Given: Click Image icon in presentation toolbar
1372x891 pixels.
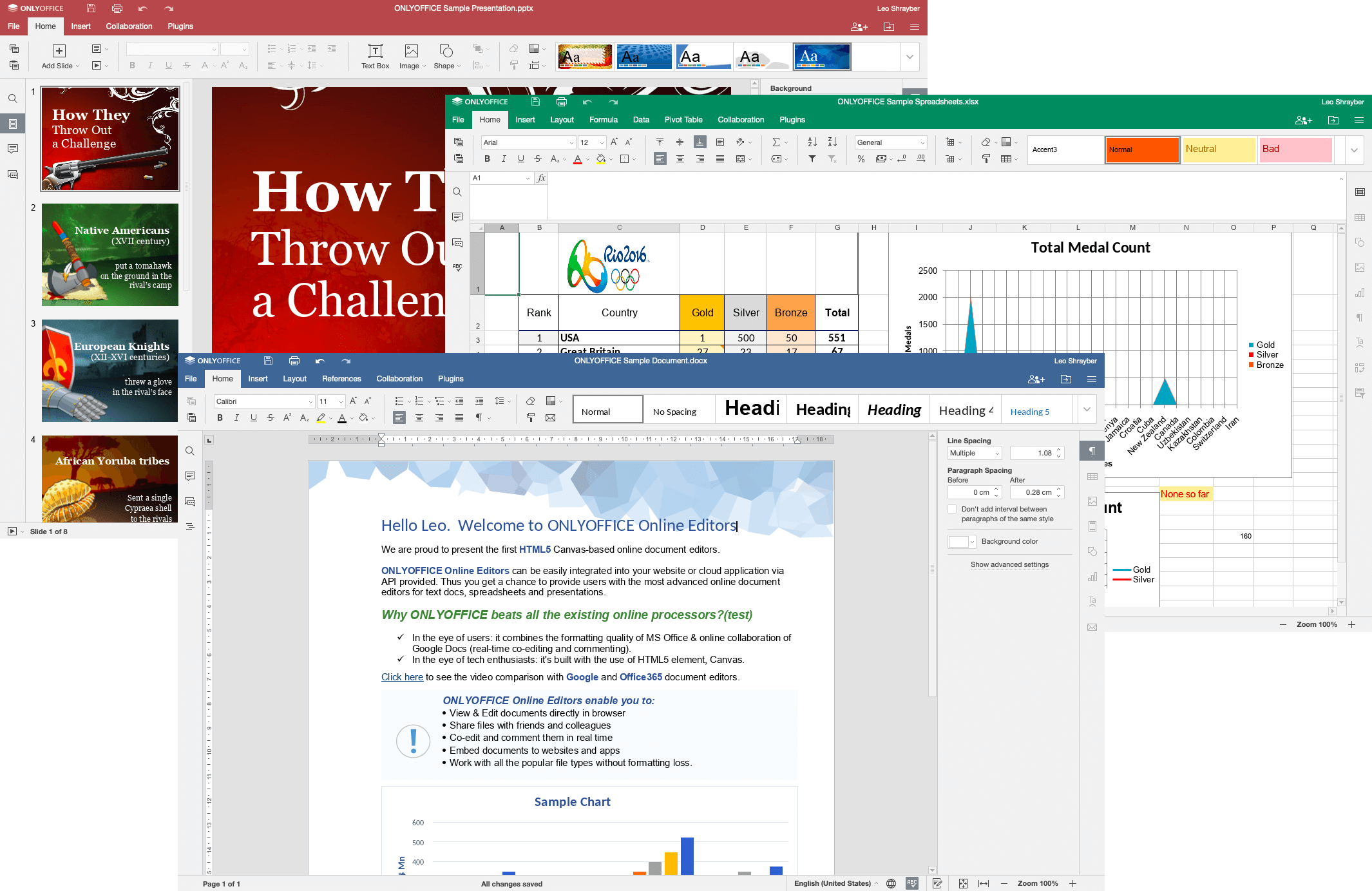Looking at the screenshot, I should 412,57.
